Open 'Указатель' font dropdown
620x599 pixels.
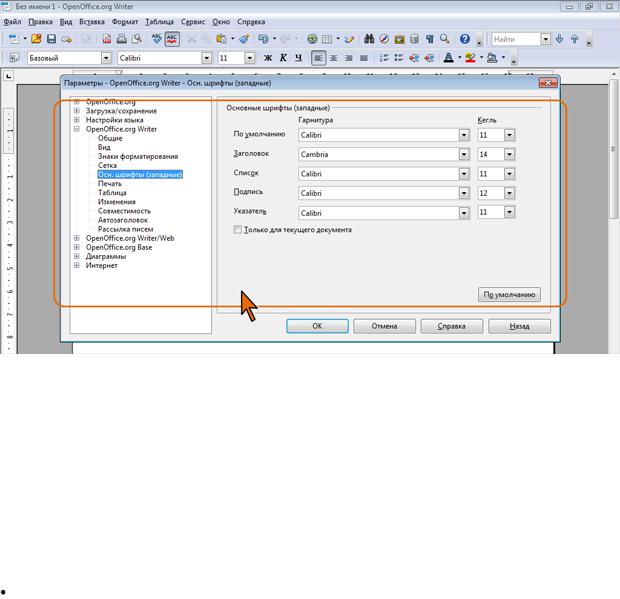click(x=464, y=213)
